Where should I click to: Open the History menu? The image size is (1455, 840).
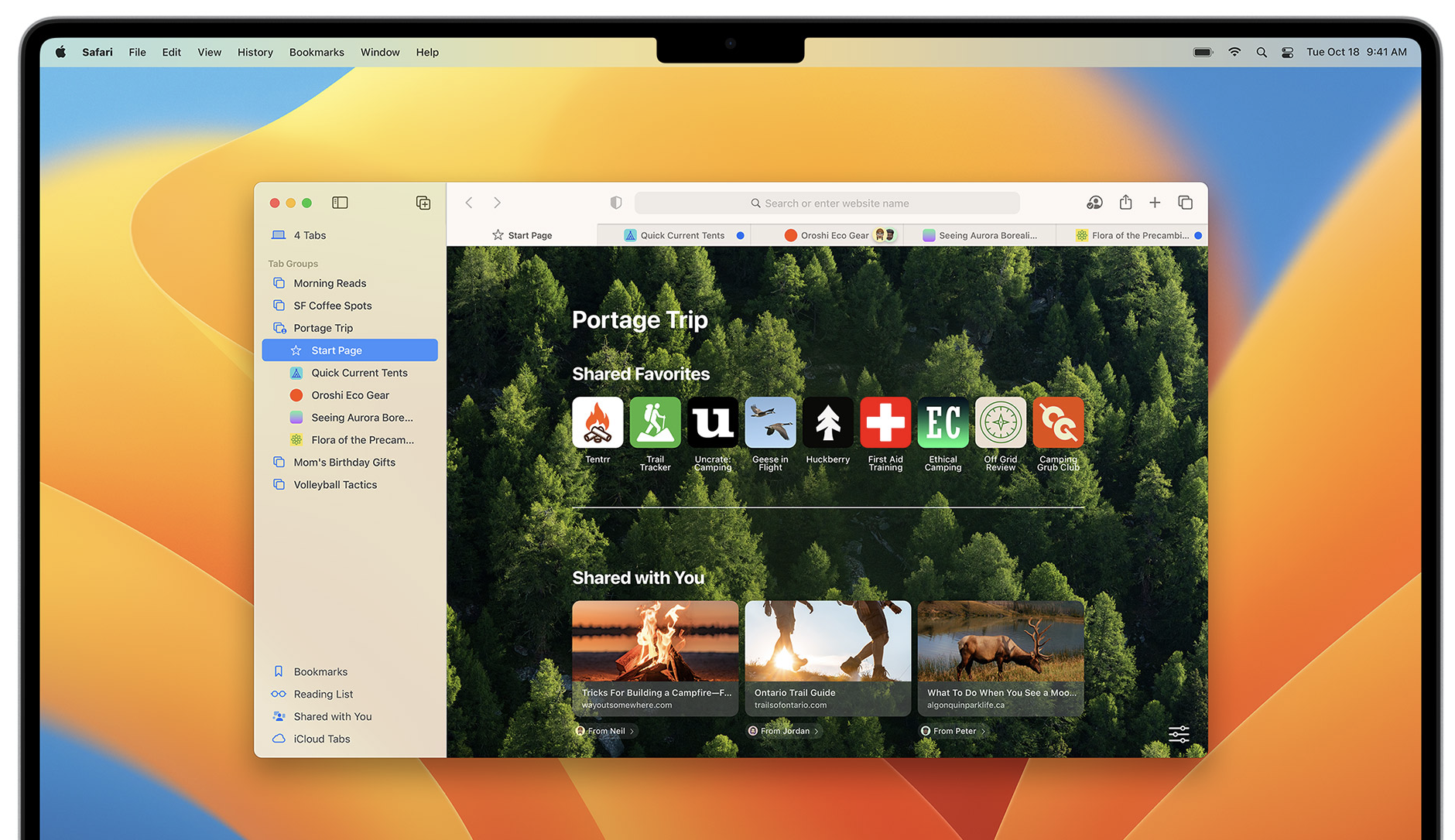click(x=255, y=53)
